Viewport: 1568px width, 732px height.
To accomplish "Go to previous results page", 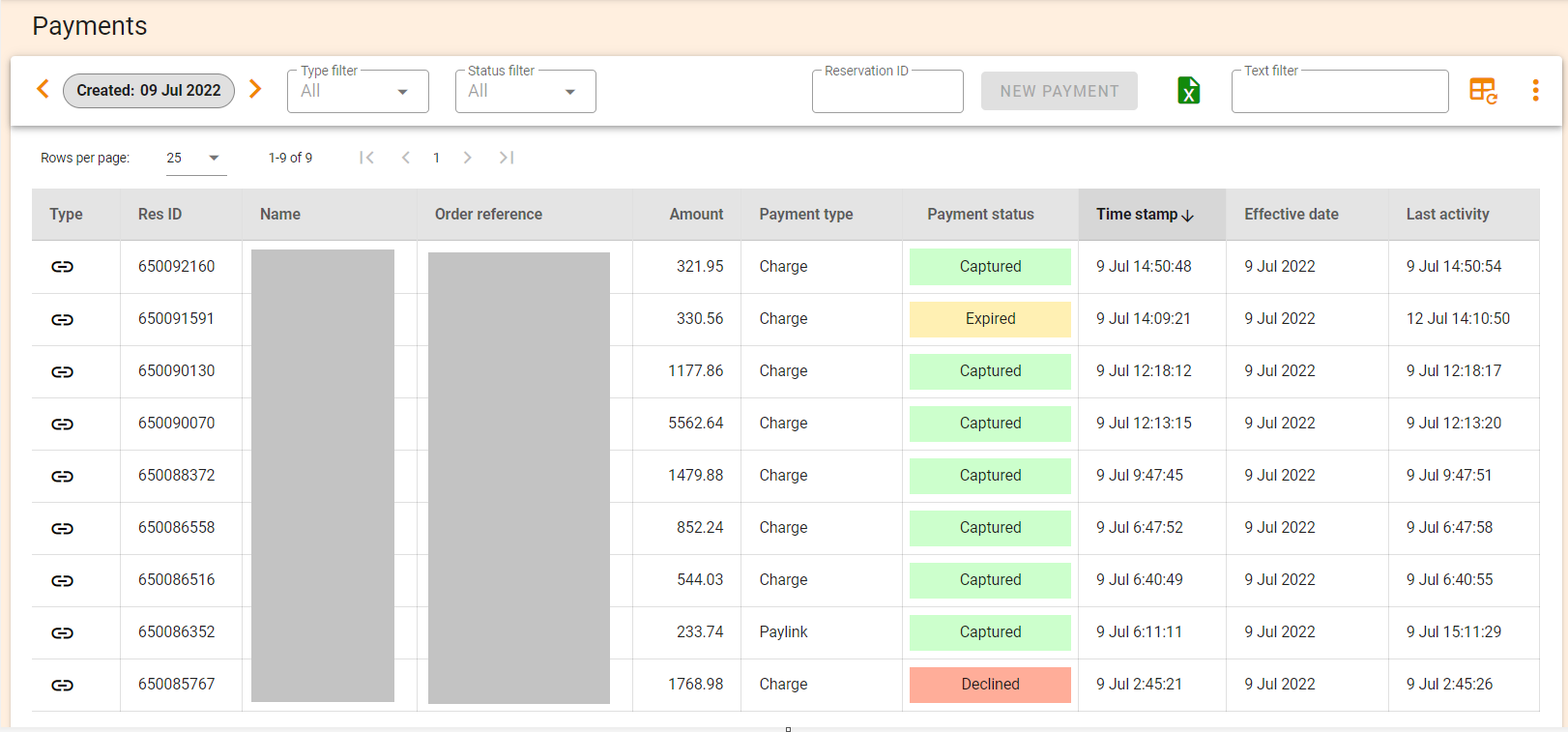I will pyautogui.click(x=406, y=158).
